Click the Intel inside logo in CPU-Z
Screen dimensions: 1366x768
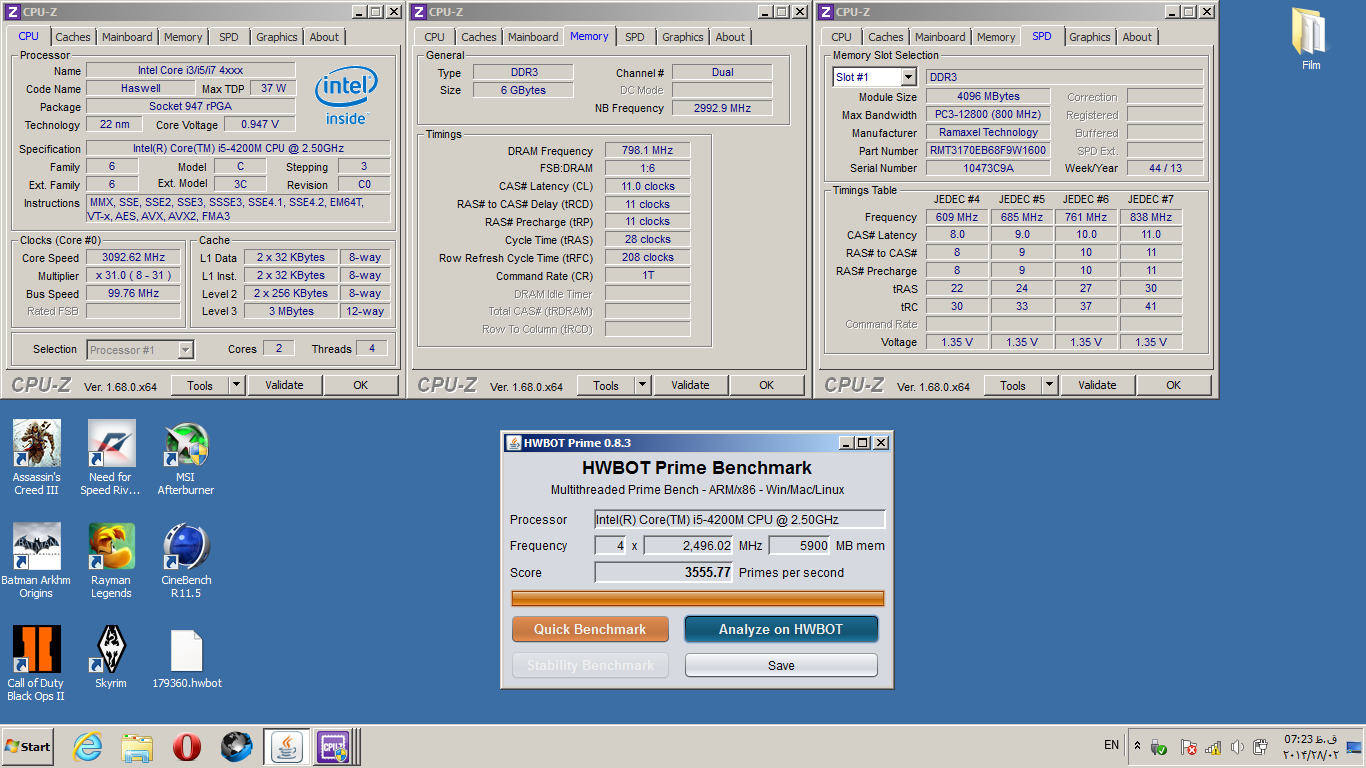[346, 96]
